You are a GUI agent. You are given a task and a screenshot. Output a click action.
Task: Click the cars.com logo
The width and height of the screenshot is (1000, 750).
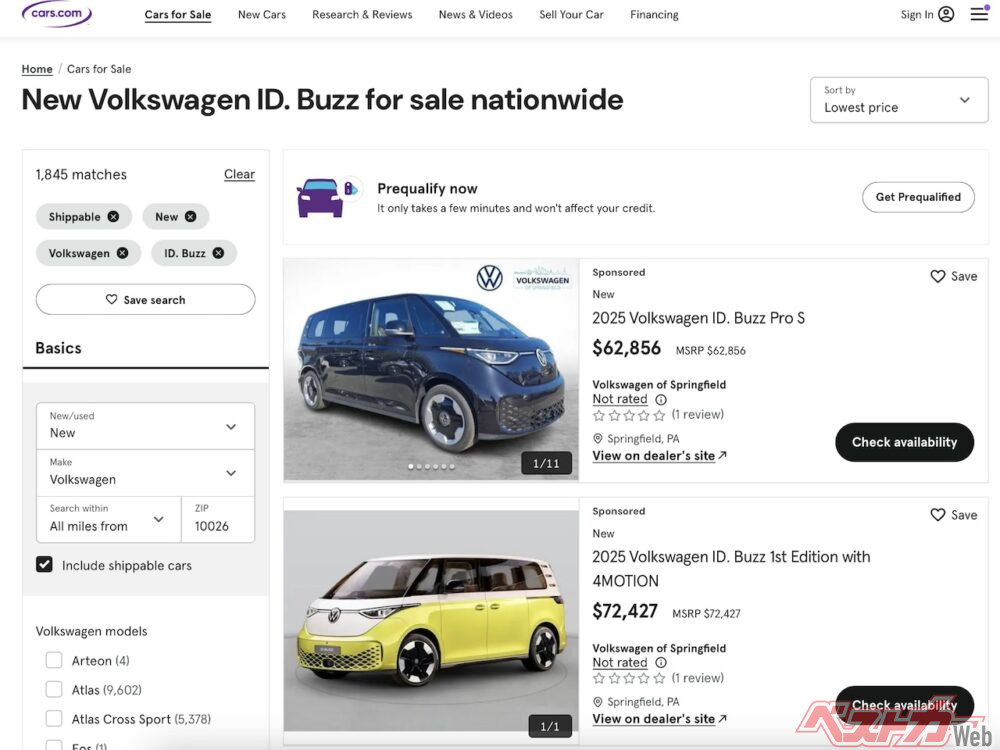[57, 14]
